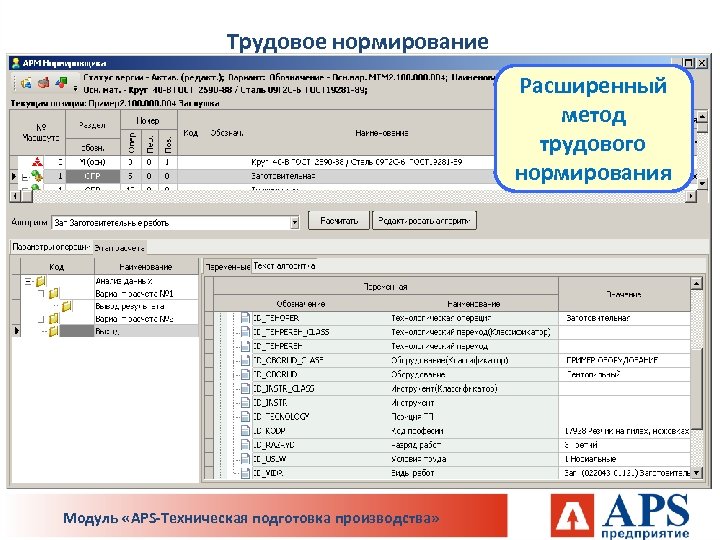Click the АРМ Нормировщика title bar icon
The image size is (720, 540).
[16, 63]
